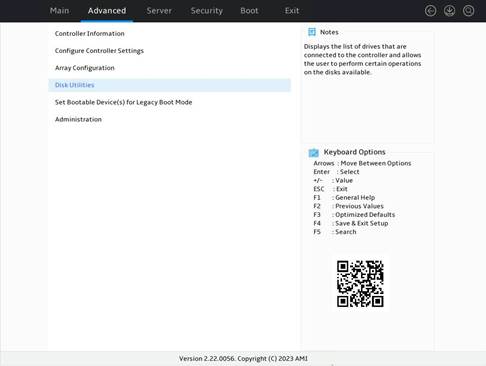Click the Keyboard Options heading
This screenshot has width=486, height=366.
(x=354, y=152)
